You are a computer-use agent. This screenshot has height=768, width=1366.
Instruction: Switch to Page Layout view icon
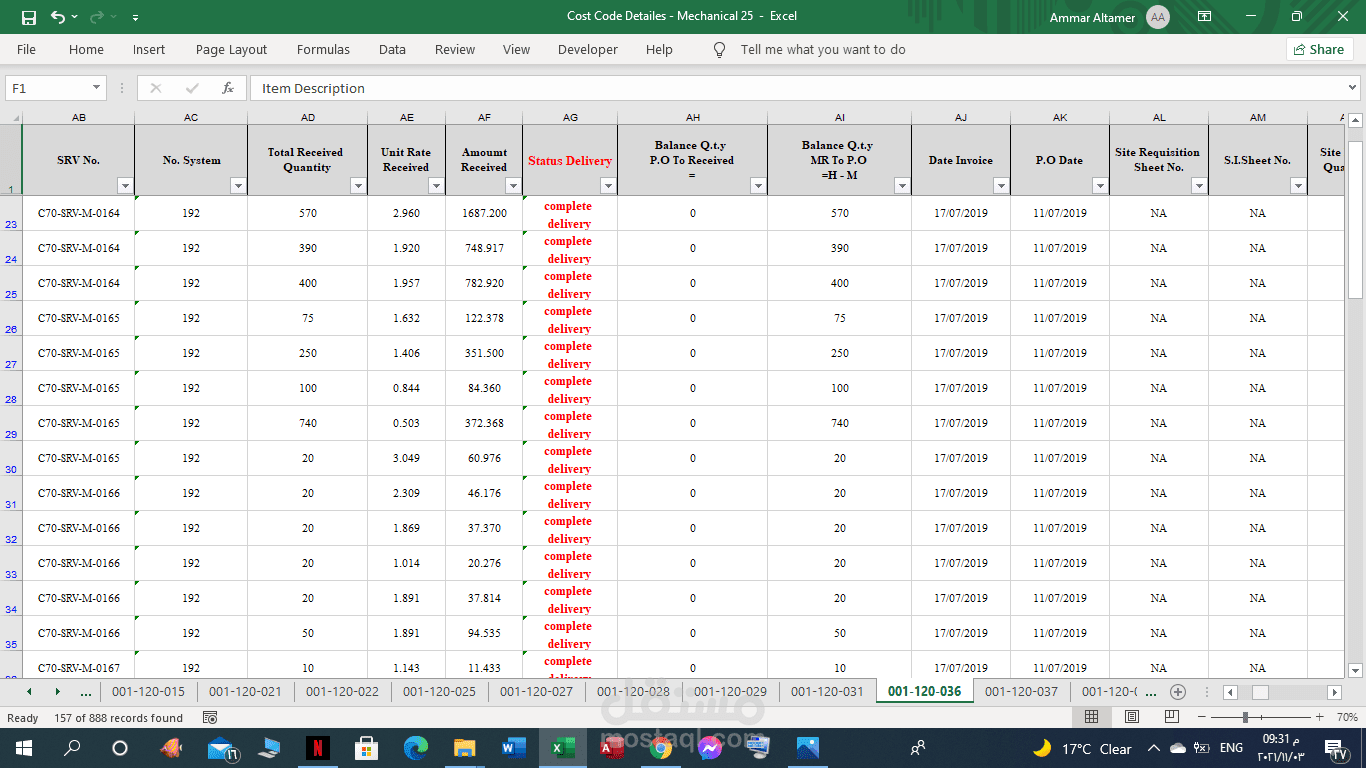click(x=1131, y=717)
